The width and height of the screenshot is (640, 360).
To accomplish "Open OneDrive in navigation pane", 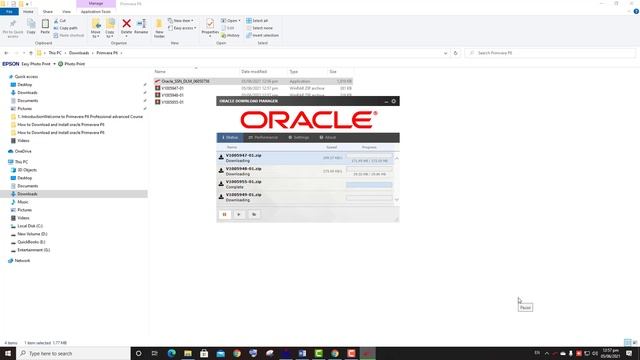I will click(x=23, y=151).
